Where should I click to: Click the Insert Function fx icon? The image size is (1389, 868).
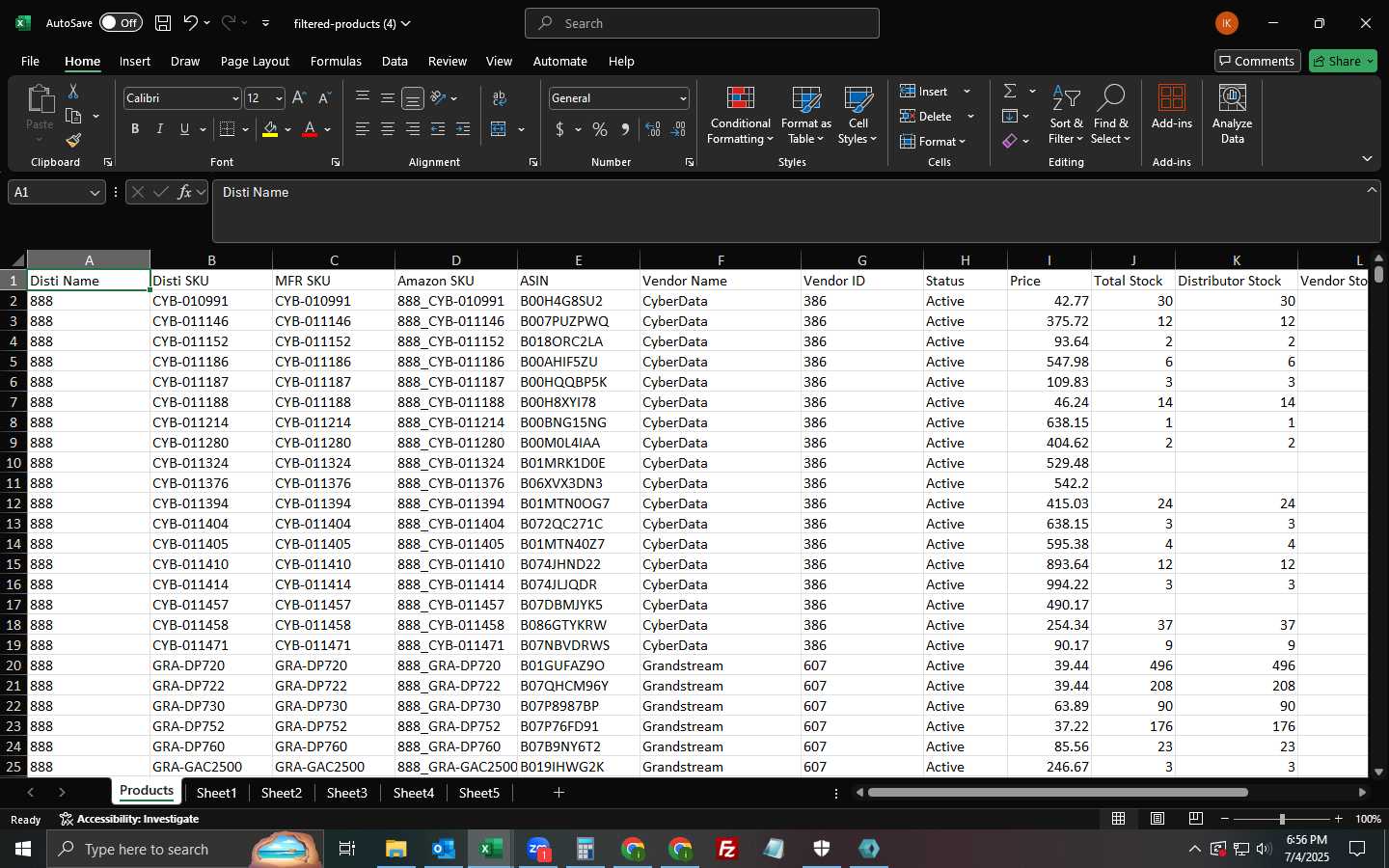click(184, 192)
